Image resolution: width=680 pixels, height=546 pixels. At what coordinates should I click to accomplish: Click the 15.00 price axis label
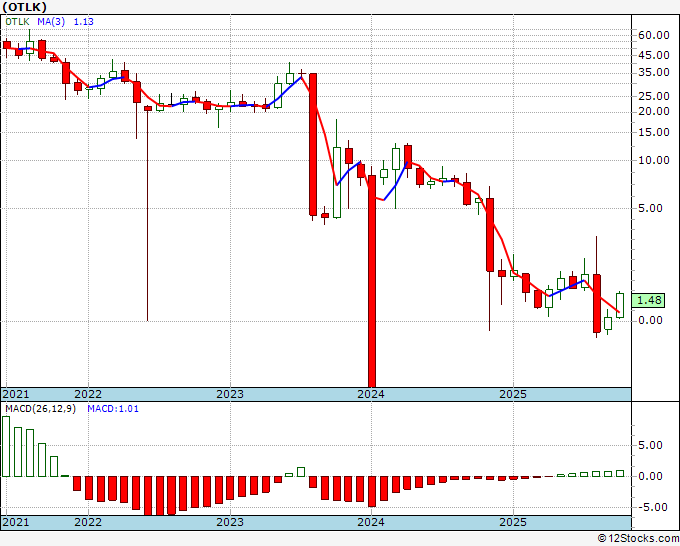[654, 132]
